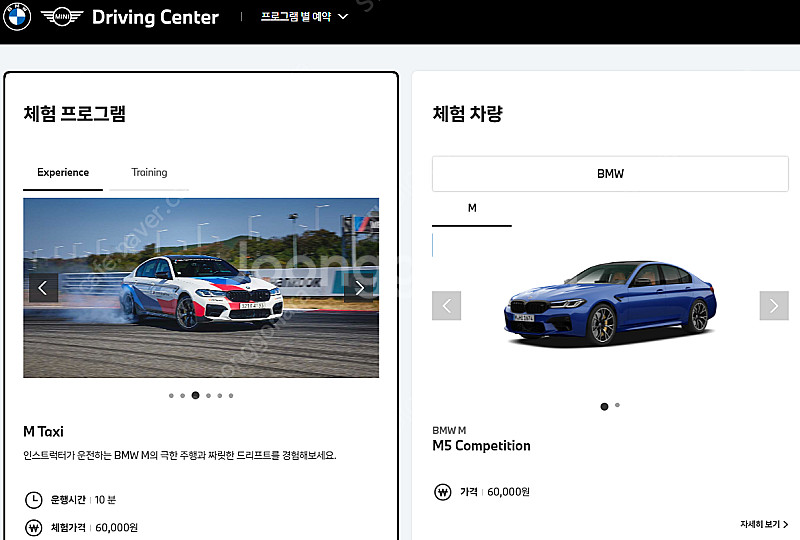Click the M Taxi description sentence
Image resolution: width=800 pixels, height=540 pixels.
pyautogui.click(x=180, y=455)
